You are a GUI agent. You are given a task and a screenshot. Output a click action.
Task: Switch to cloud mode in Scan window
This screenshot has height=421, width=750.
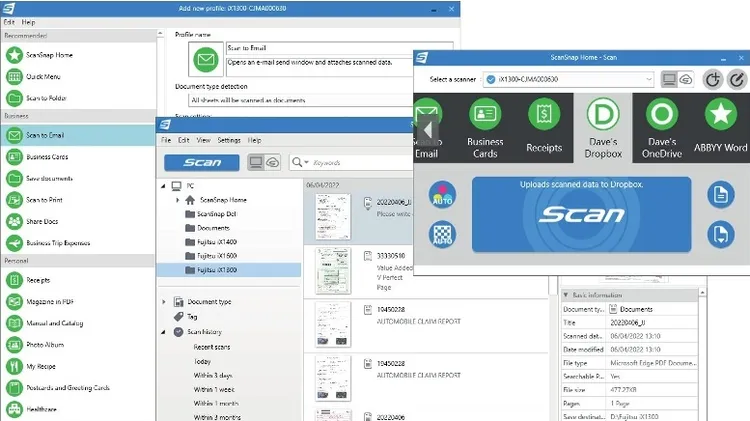pos(685,79)
